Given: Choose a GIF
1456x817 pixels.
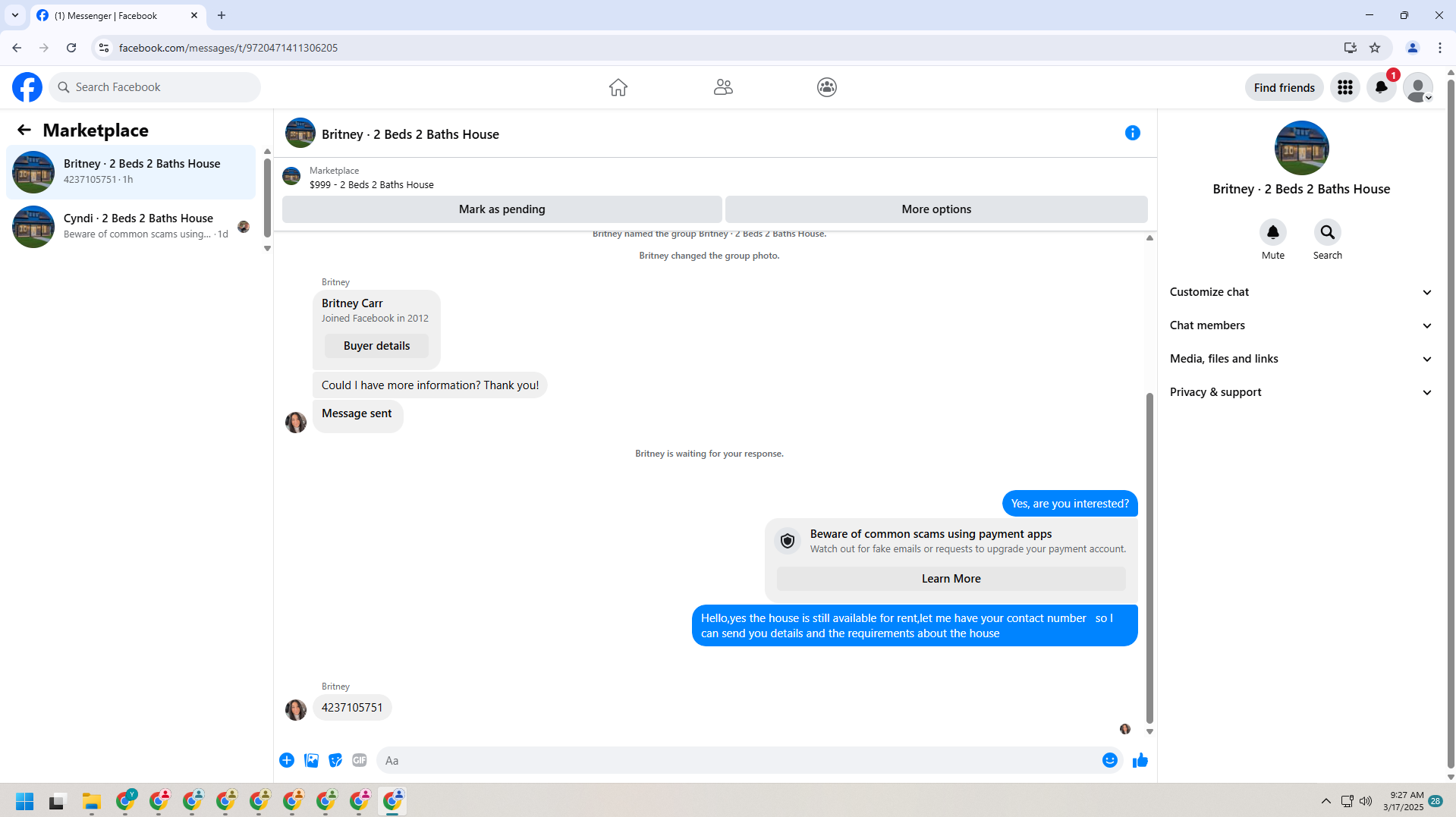Looking at the screenshot, I should click(x=360, y=760).
